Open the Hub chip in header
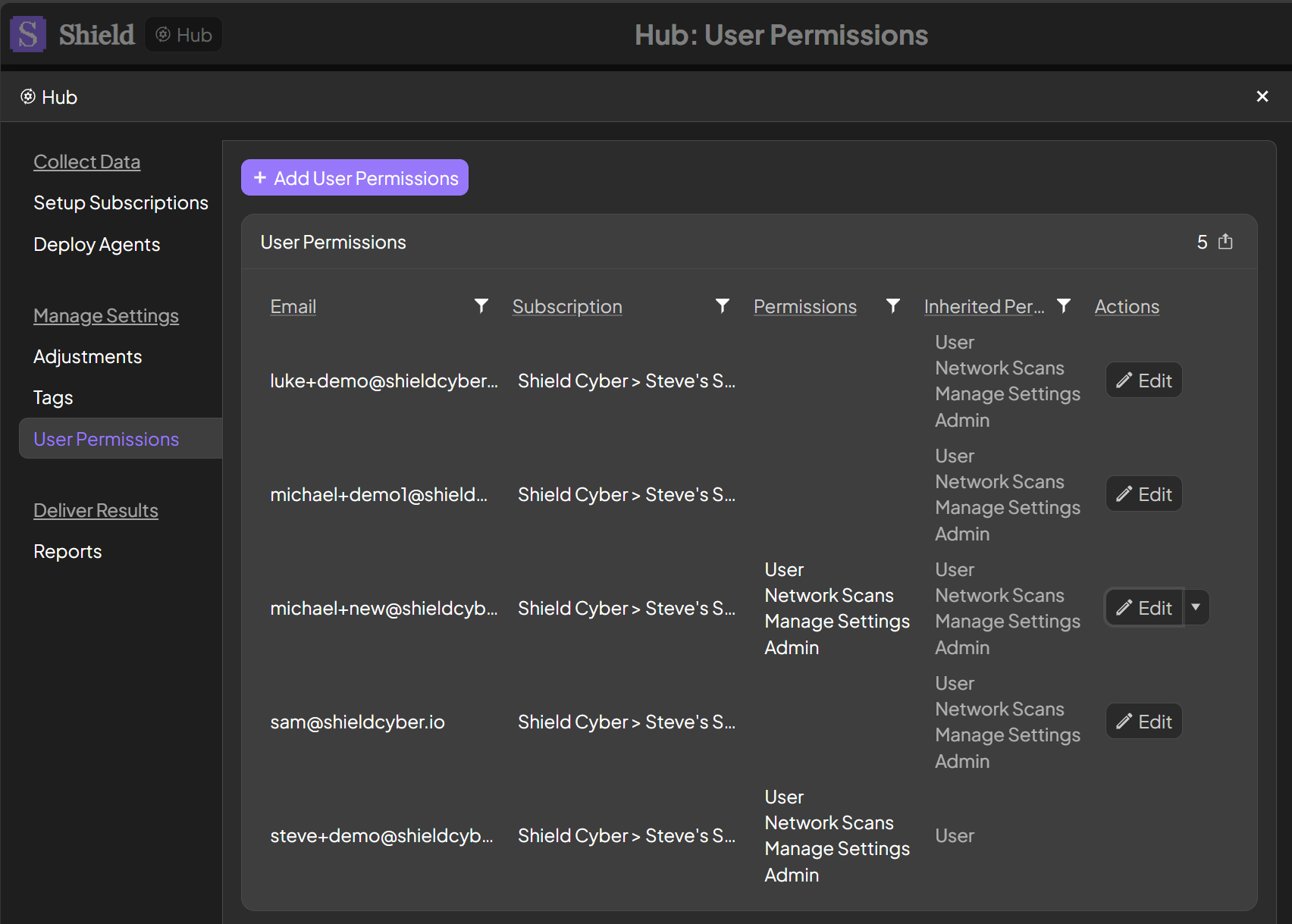This screenshot has width=1292, height=924. tap(183, 35)
